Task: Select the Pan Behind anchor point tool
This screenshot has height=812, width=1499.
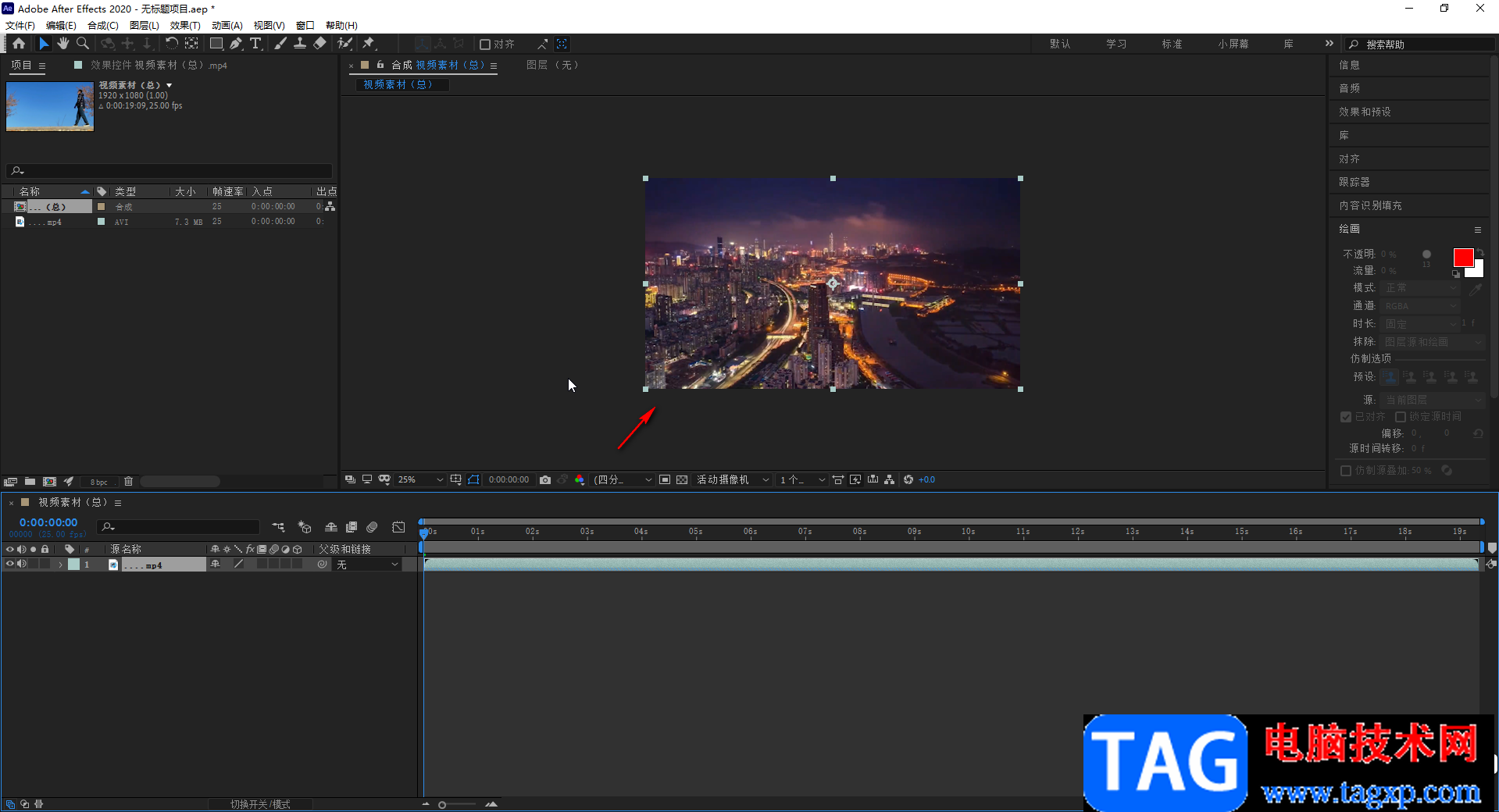Action: tap(192, 44)
